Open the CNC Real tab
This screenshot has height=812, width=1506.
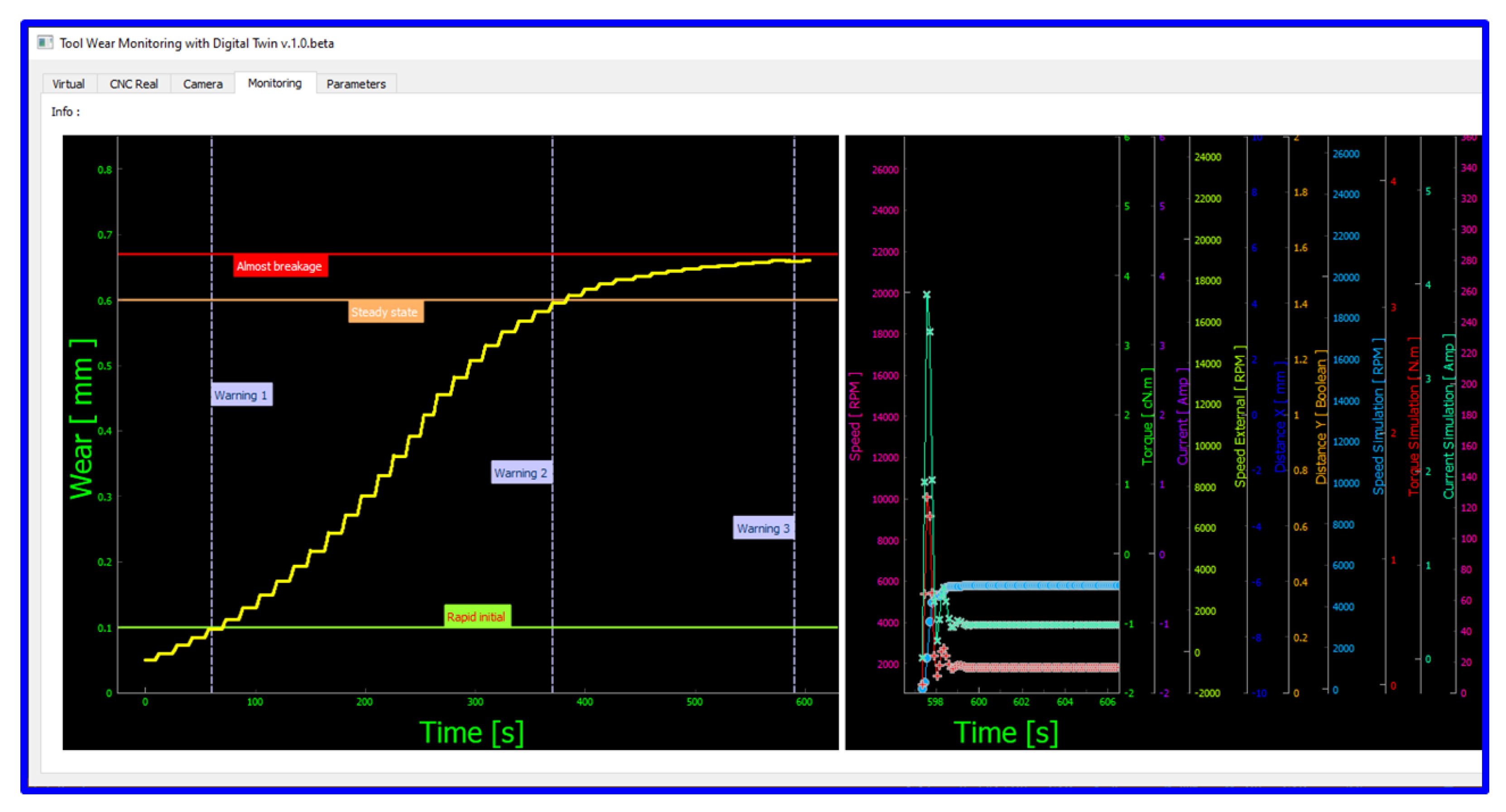click(134, 84)
